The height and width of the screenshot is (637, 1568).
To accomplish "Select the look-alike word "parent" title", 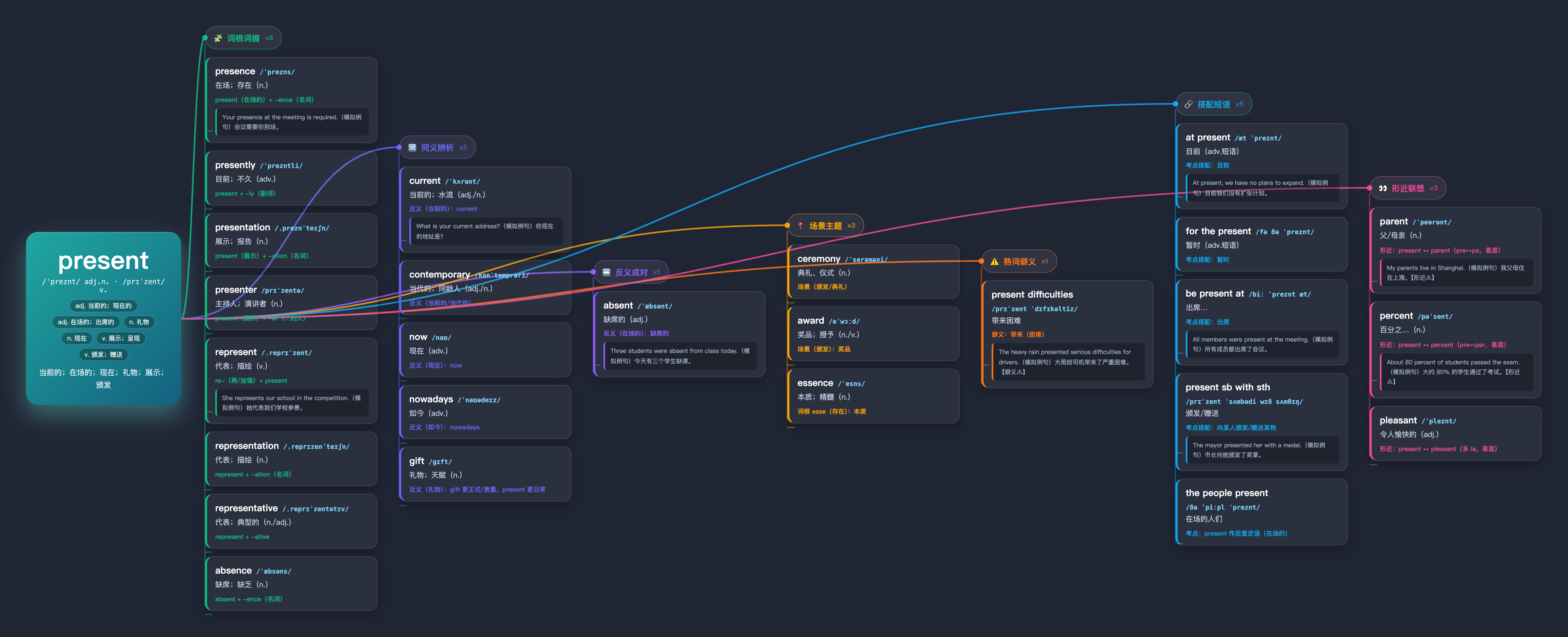I will [1394, 221].
